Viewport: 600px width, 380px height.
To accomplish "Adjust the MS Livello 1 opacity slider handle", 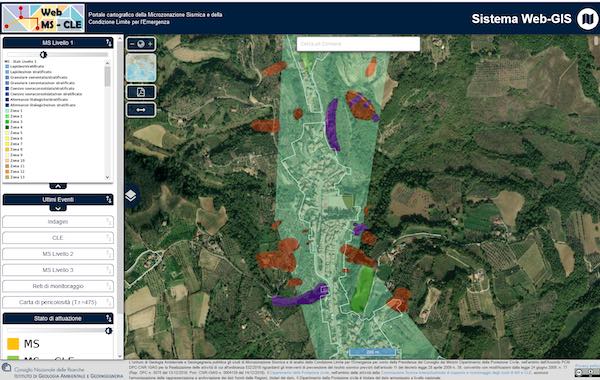I will coord(43,55).
